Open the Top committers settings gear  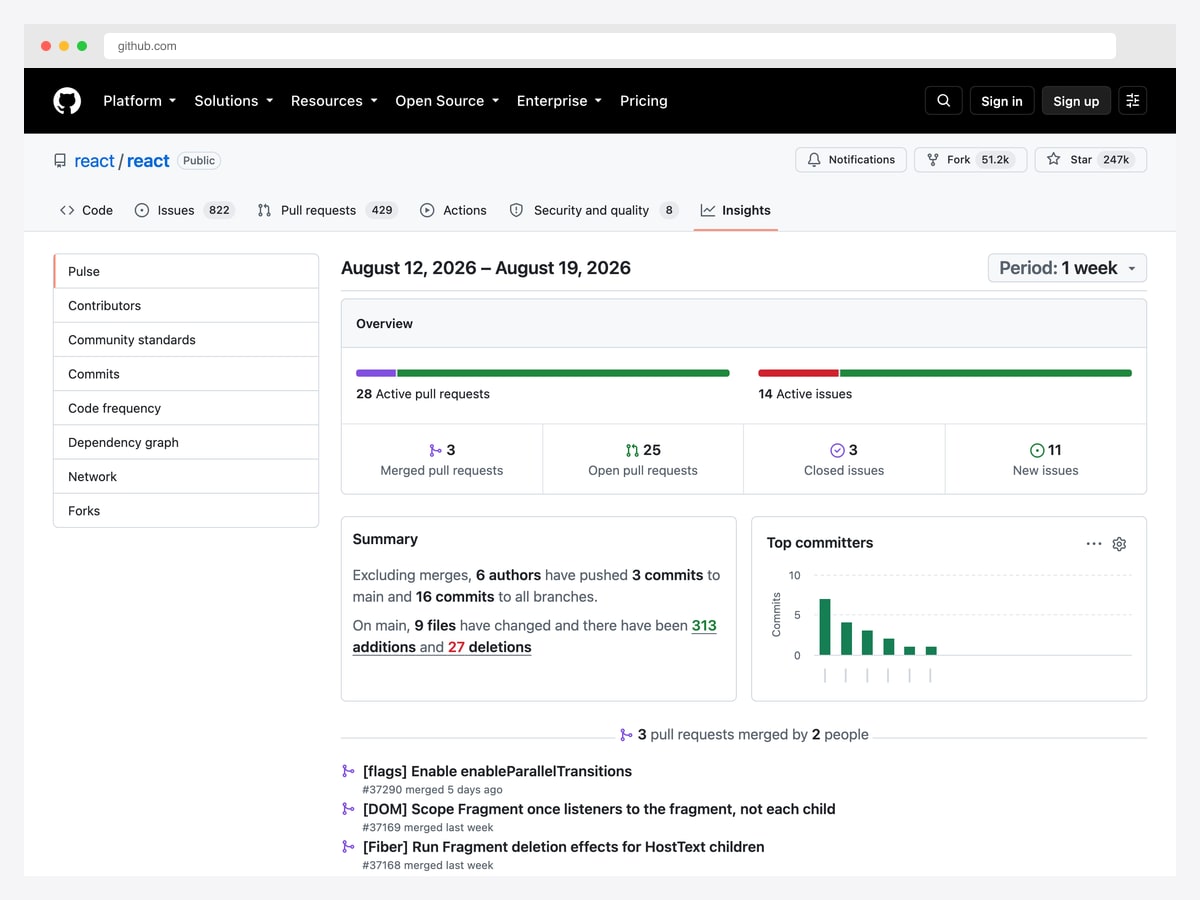[1120, 544]
